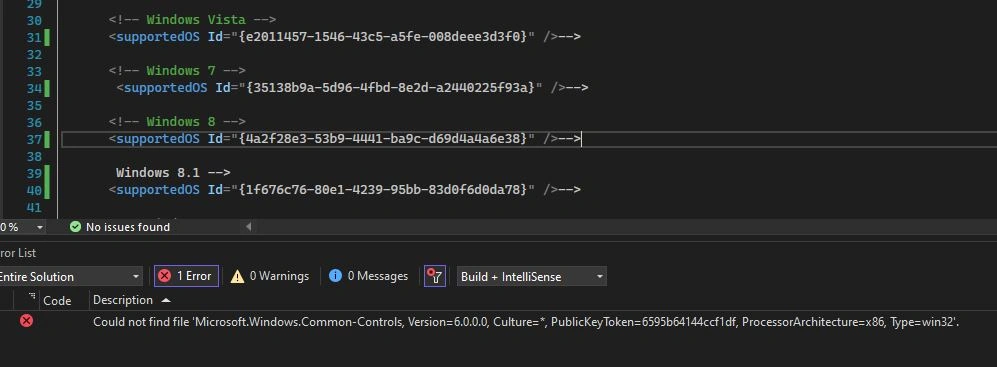Select the Common-Controls error description row
Viewport: 997px width, 367px height.
(498, 322)
